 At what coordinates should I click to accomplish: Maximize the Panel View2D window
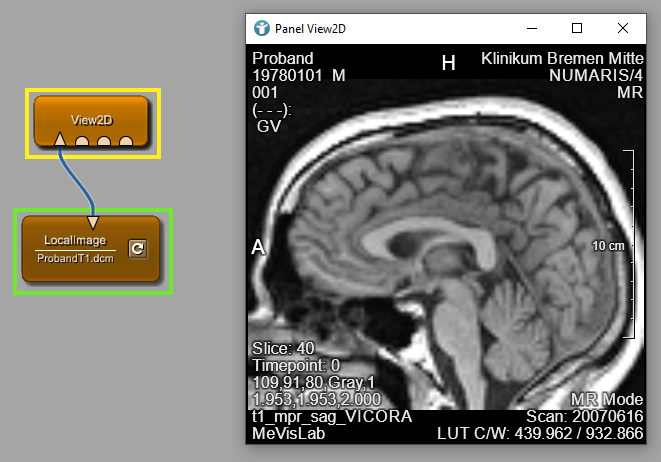click(577, 28)
